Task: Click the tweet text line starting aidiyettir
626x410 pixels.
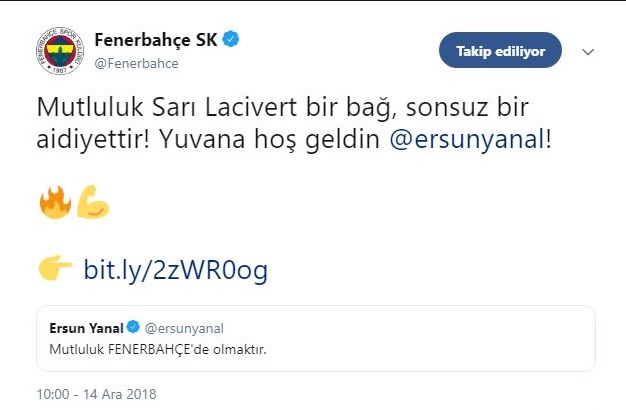Action: (294, 140)
